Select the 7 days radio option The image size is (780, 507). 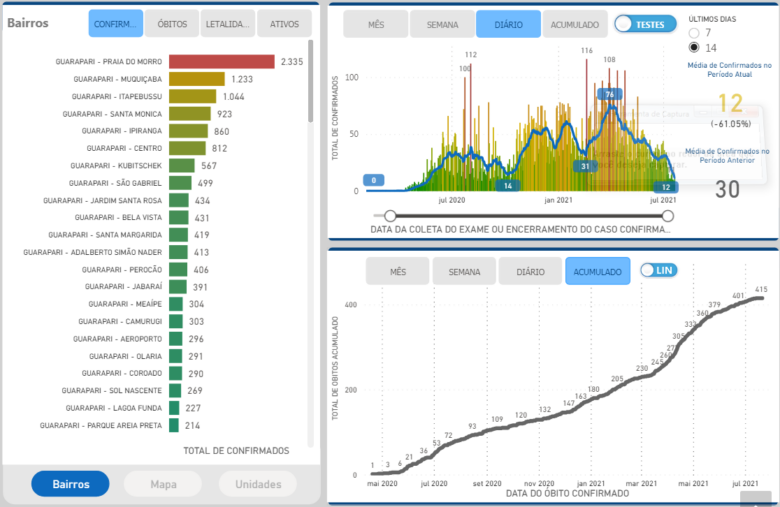coord(695,33)
